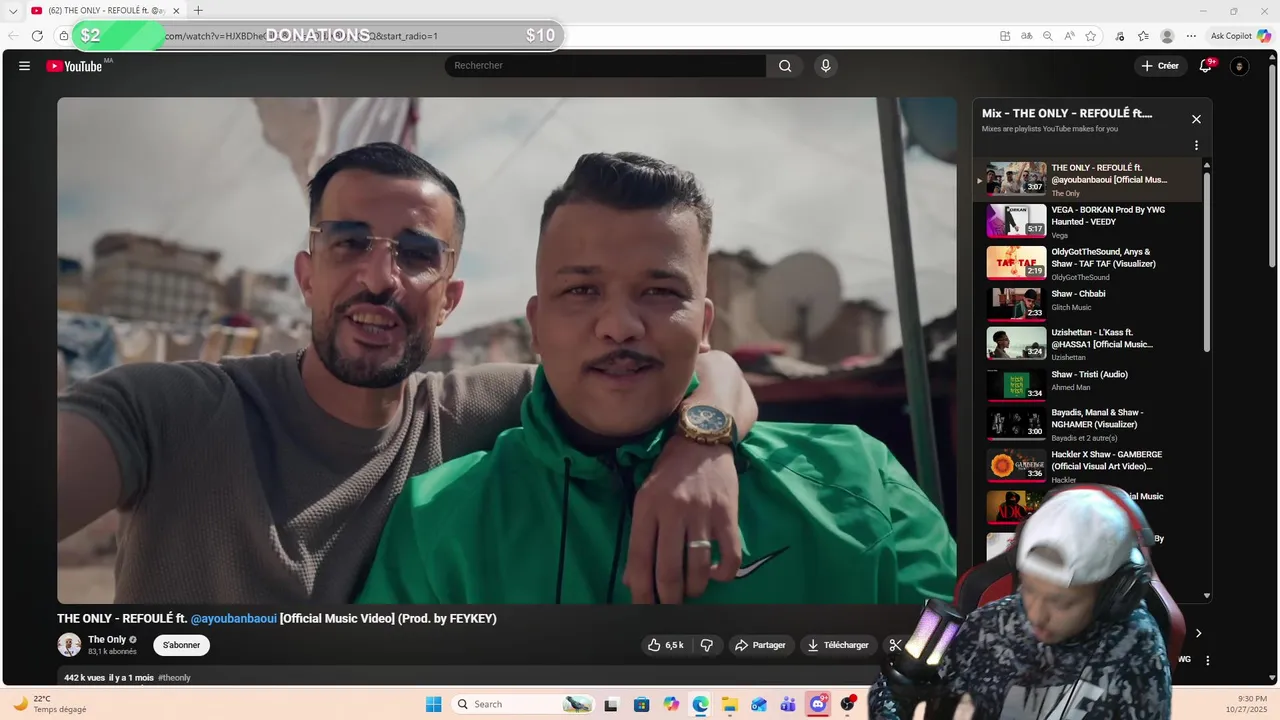
Task: Open Microsoft Teams from the taskbar
Action: 788,704
